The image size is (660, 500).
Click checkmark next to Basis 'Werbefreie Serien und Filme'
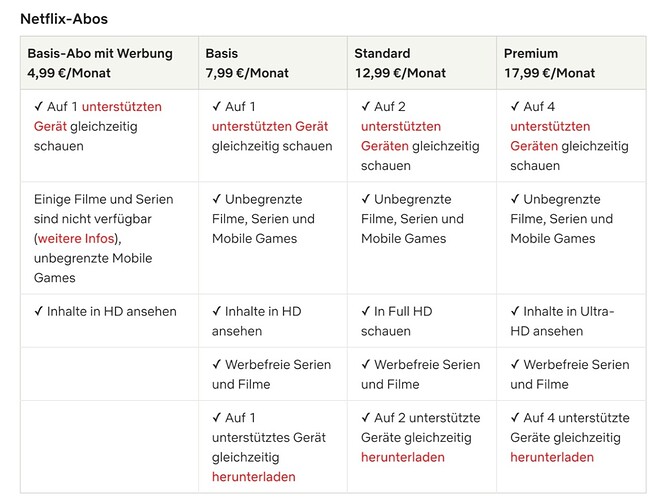216,364
